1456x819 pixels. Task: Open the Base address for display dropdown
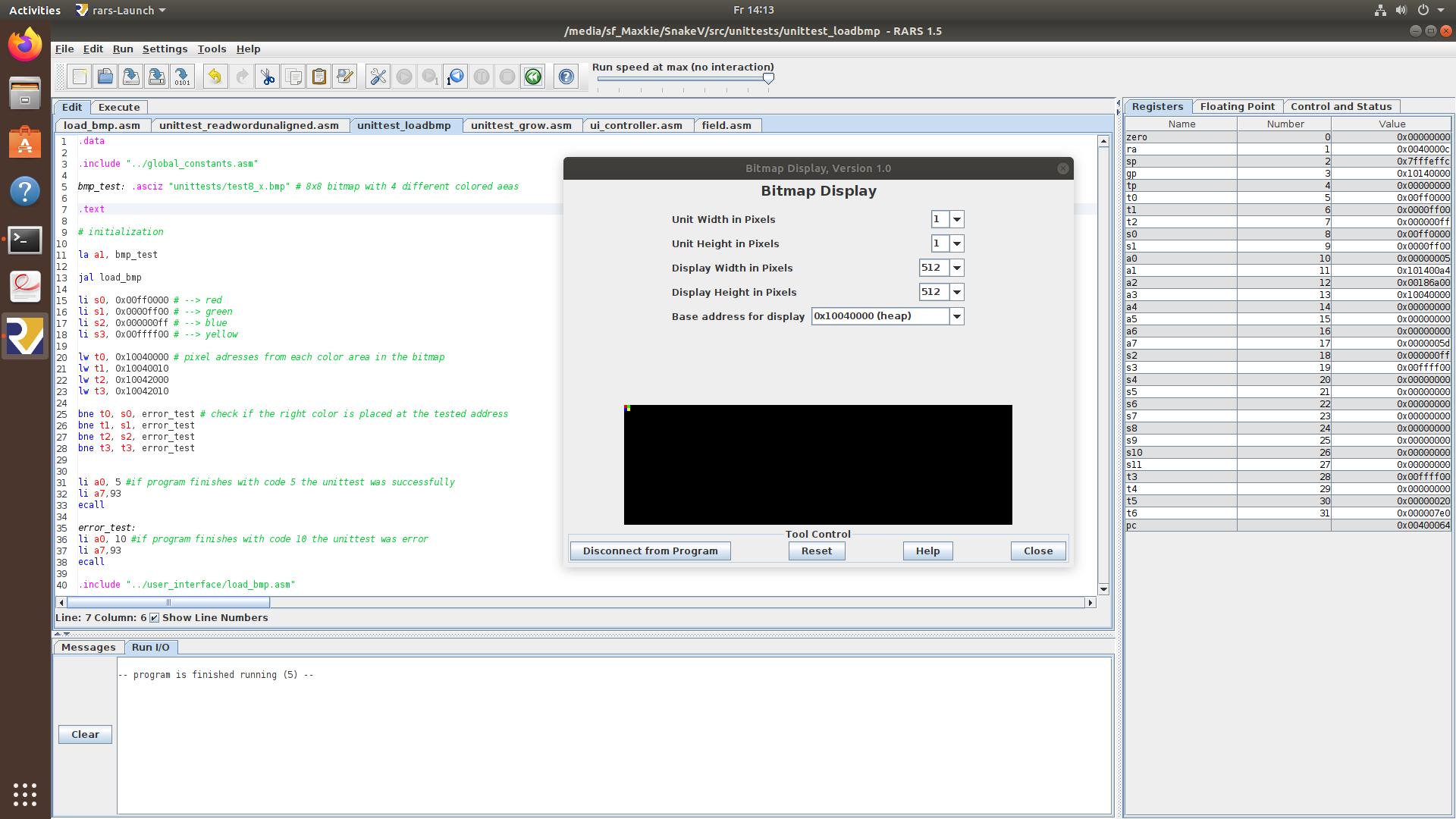[x=957, y=316]
